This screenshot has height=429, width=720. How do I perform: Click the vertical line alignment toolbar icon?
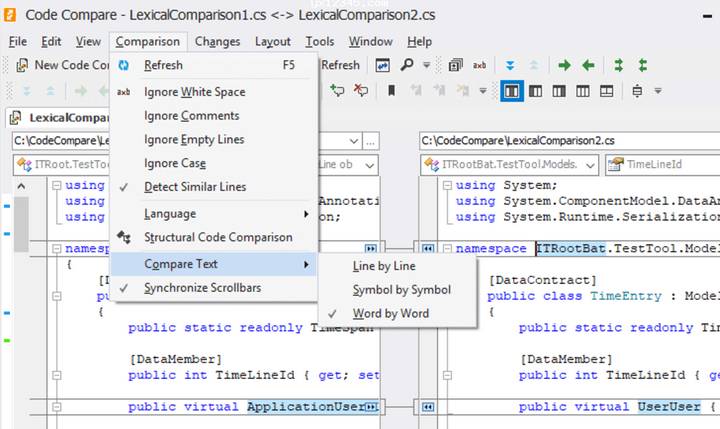[637, 91]
